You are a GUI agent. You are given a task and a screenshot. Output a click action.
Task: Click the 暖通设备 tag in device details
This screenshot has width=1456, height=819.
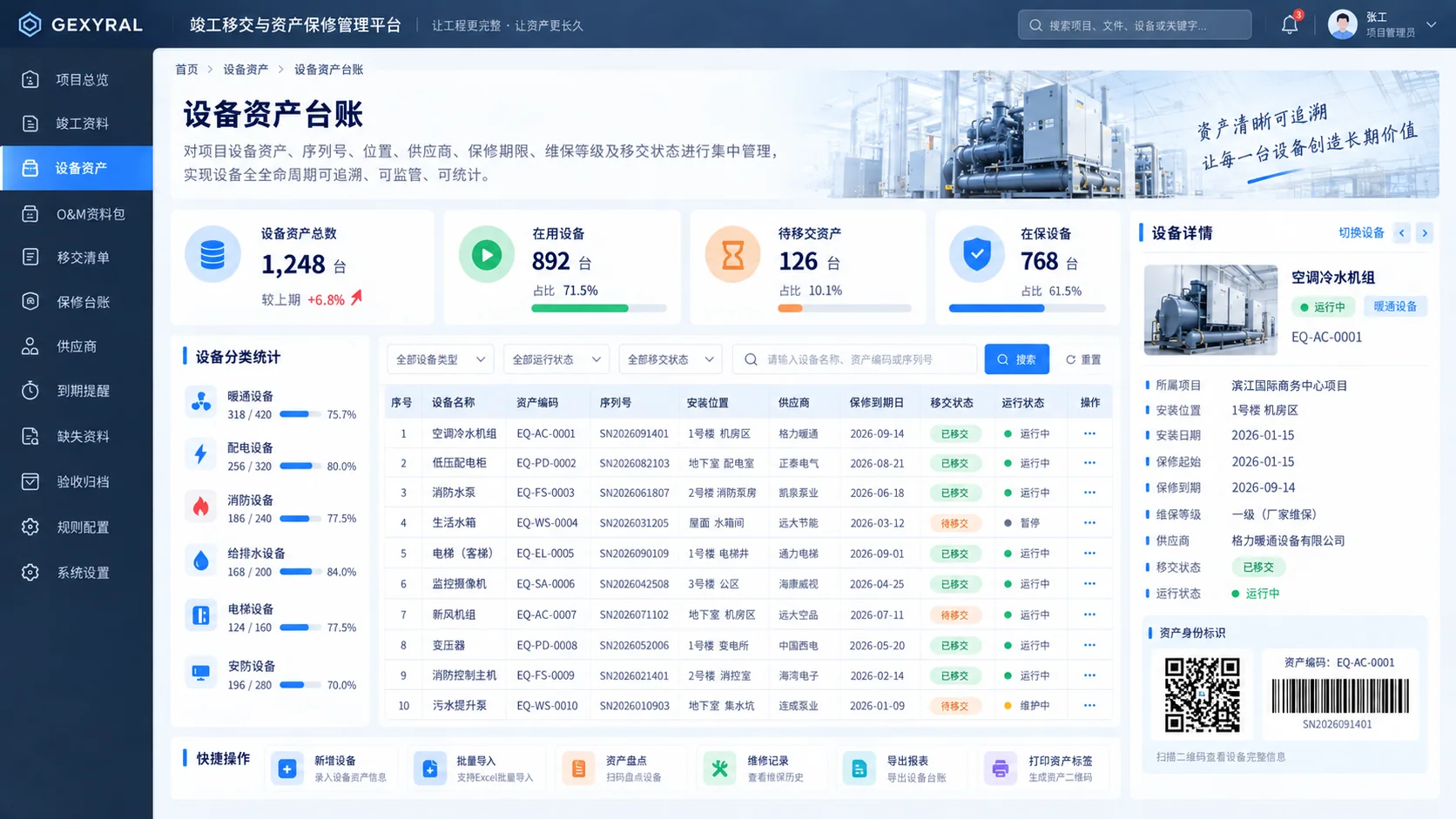[x=1395, y=306]
